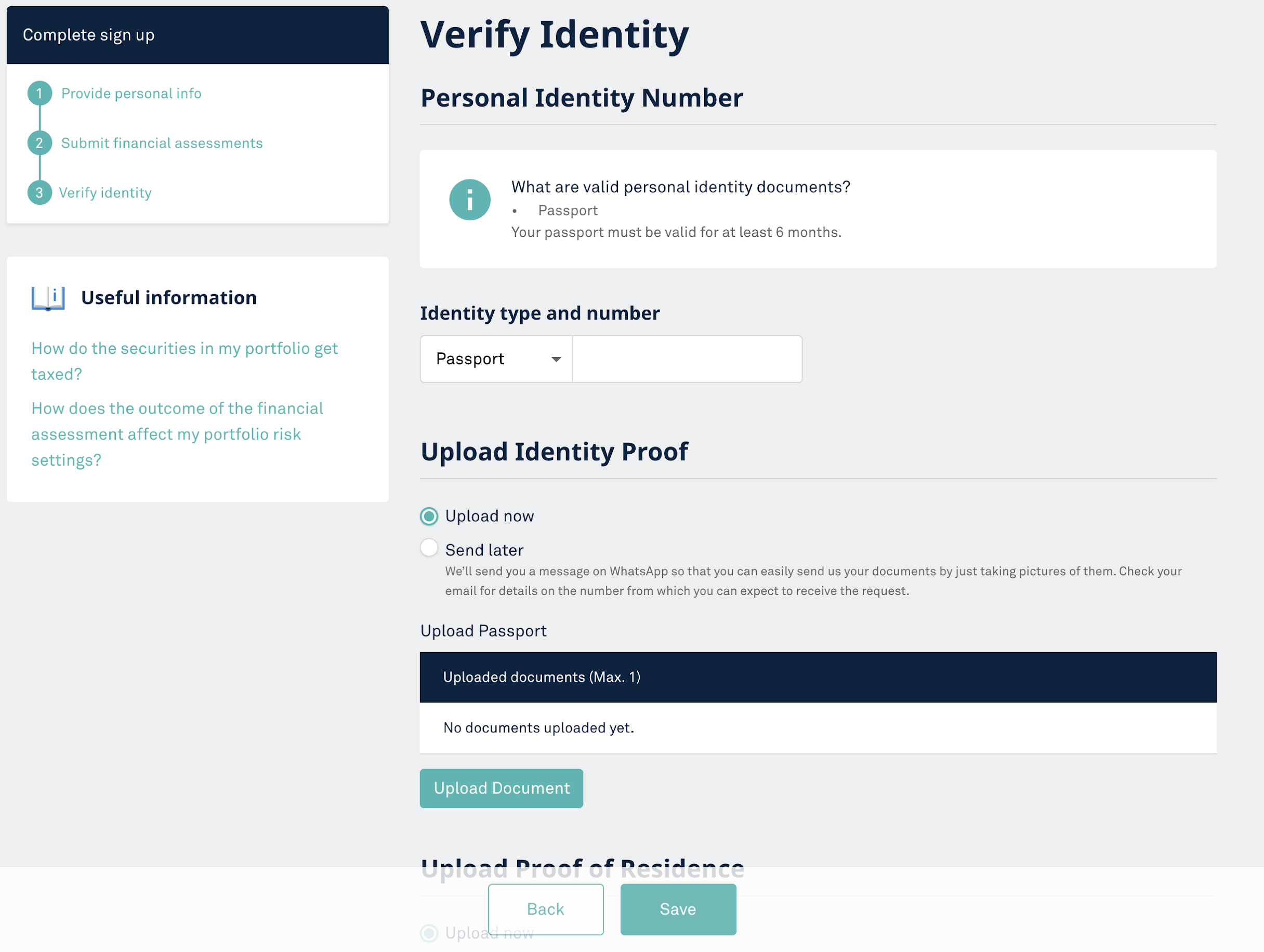The image size is (1264, 952).
Task: Go to Submit financial assessments step
Action: pyautogui.click(x=162, y=143)
